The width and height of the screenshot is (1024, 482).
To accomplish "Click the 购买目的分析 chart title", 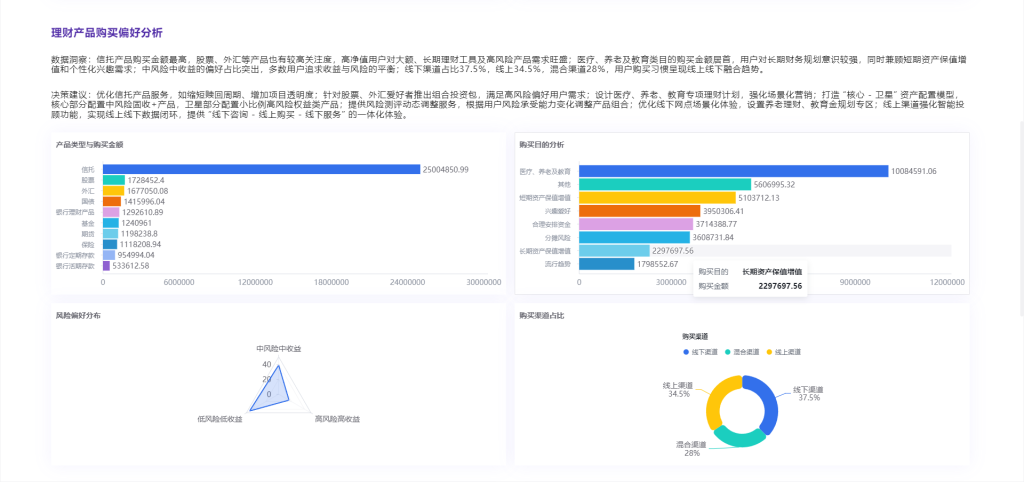I will point(542,144).
